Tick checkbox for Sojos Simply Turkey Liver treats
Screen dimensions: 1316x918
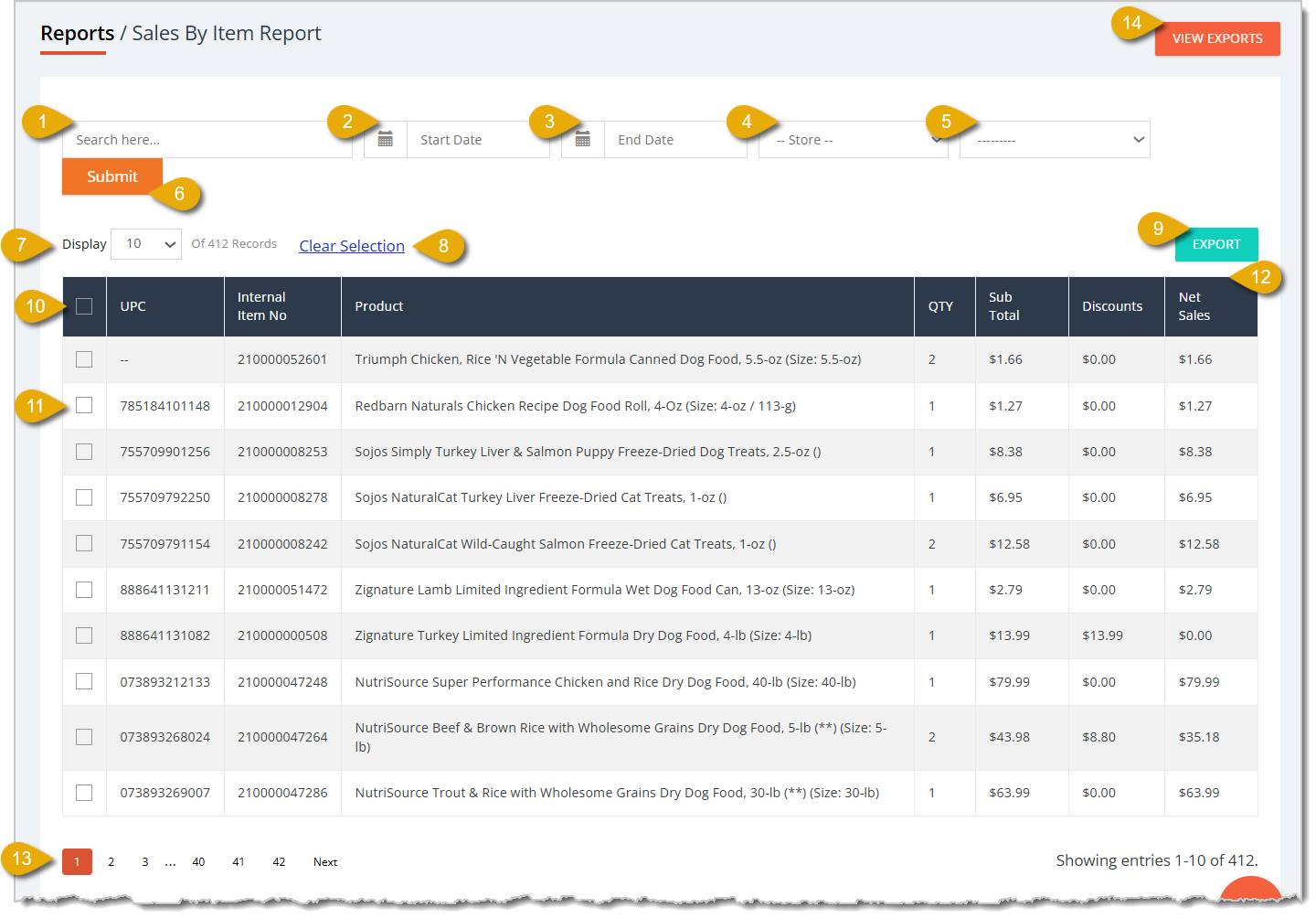[84, 452]
